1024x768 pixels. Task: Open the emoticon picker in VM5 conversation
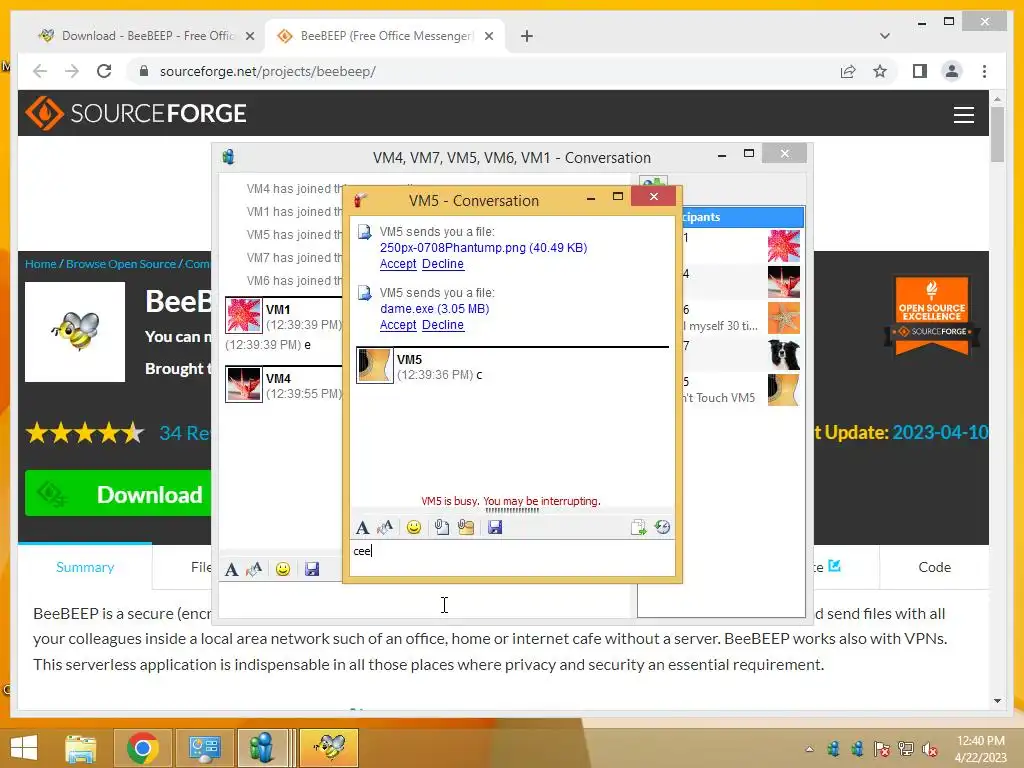[413, 527]
